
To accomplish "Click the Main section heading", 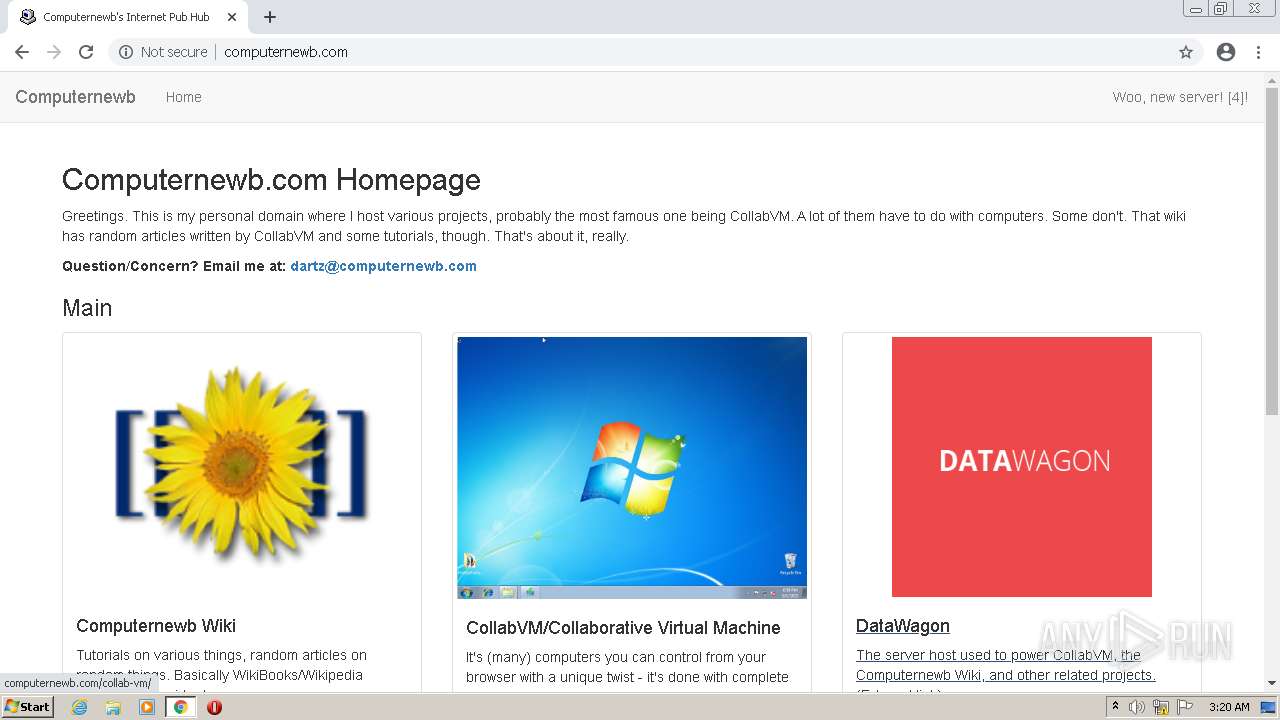I will pyautogui.click(x=87, y=308).
